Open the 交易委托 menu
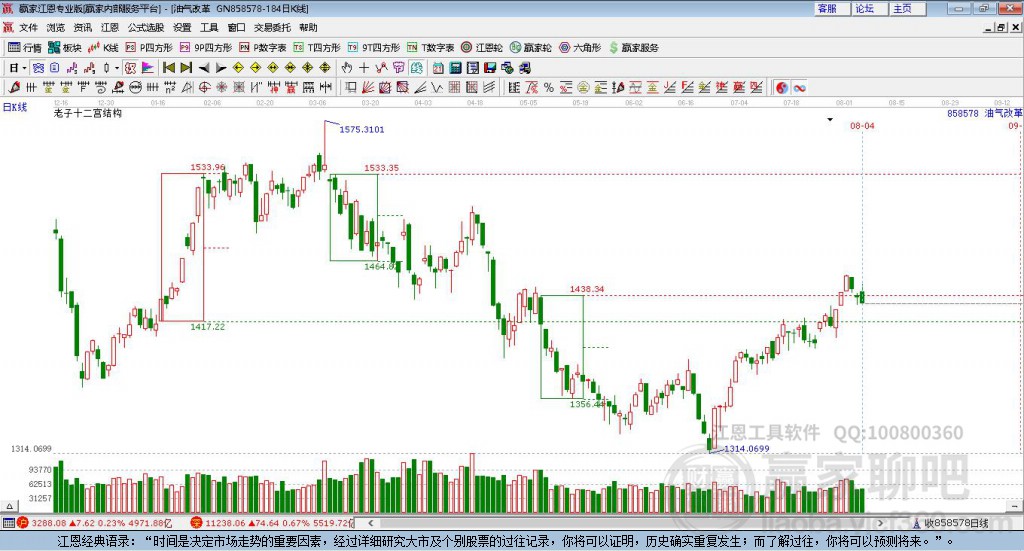 point(272,27)
